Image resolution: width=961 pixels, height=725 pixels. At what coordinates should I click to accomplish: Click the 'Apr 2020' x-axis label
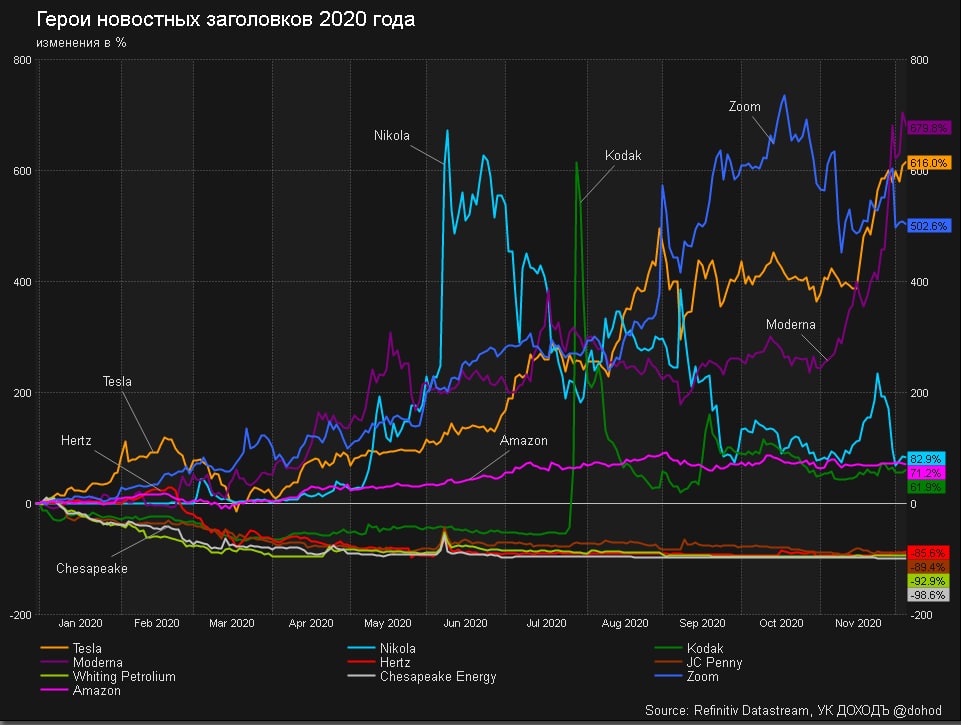pyautogui.click(x=311, y=623)
